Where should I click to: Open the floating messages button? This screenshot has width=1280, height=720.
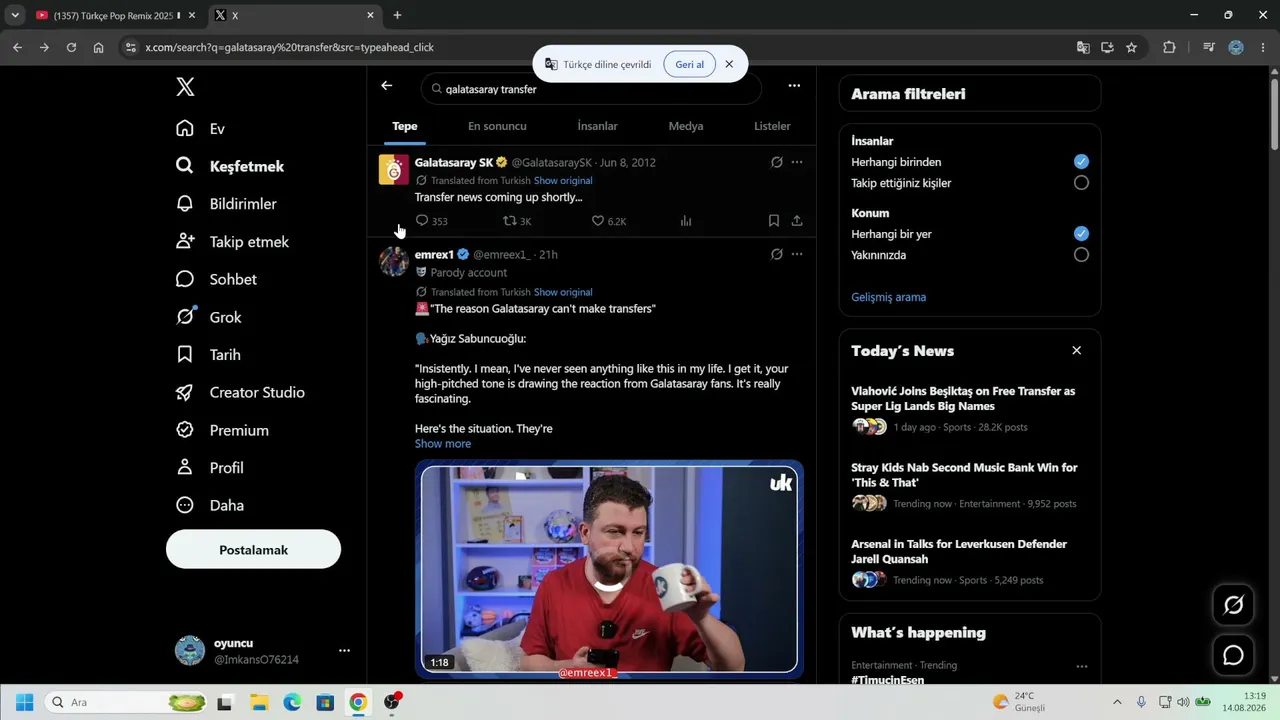[x=1233, y=655]
